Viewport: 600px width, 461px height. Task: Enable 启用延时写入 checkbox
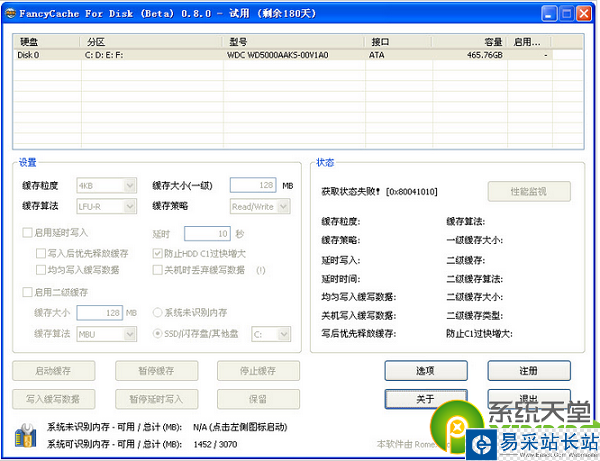(x=27, y=233)
